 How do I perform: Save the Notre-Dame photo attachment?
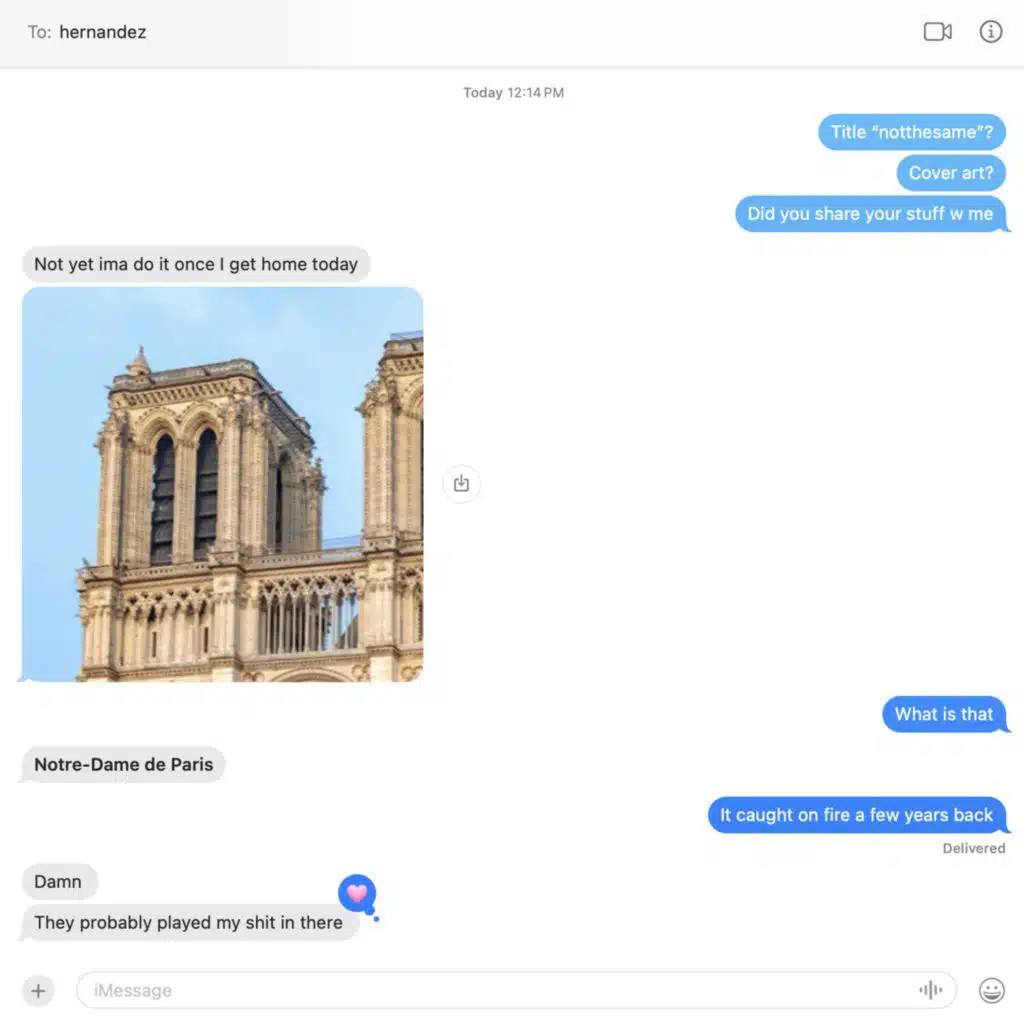461,484
